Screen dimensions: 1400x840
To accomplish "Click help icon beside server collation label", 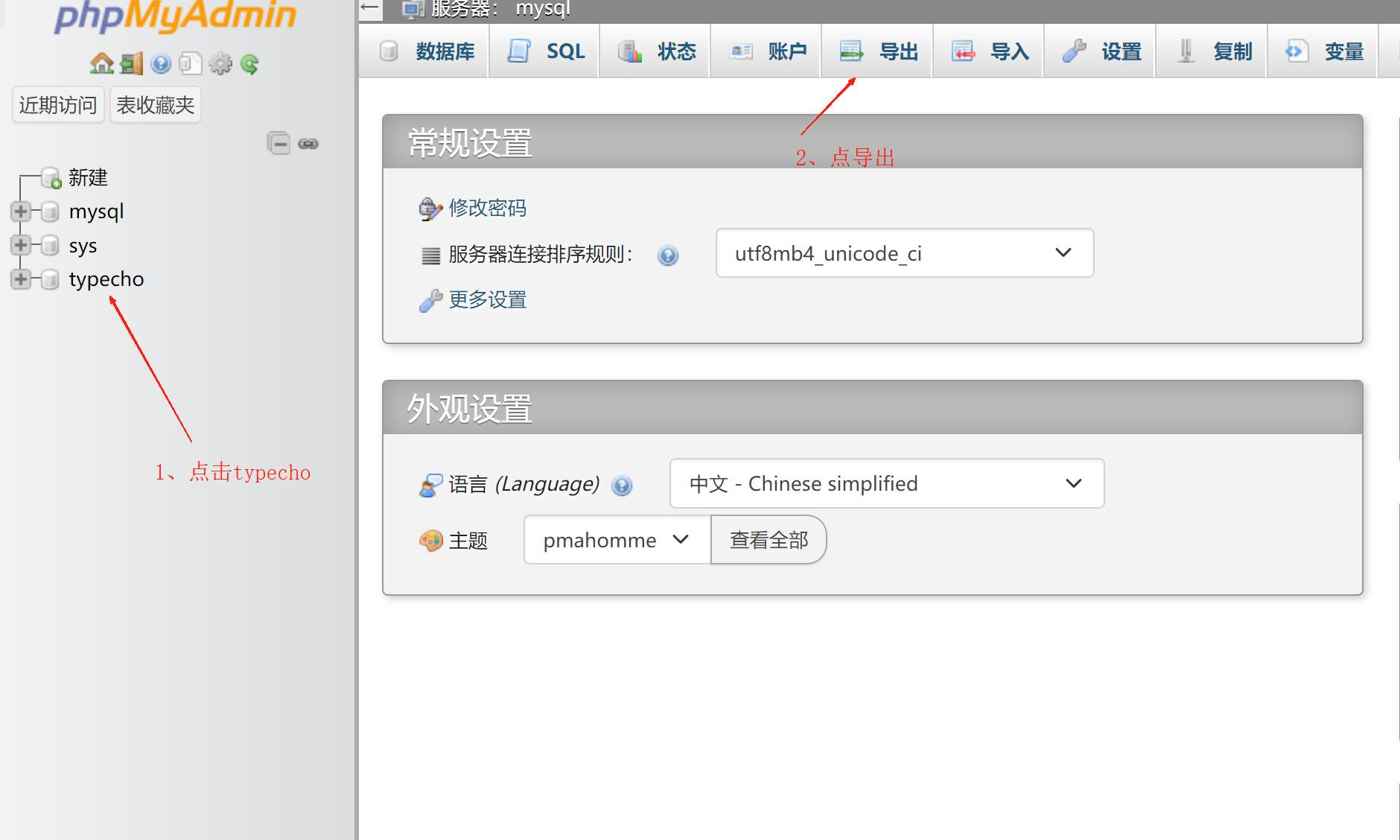I will tap(668, 255).
